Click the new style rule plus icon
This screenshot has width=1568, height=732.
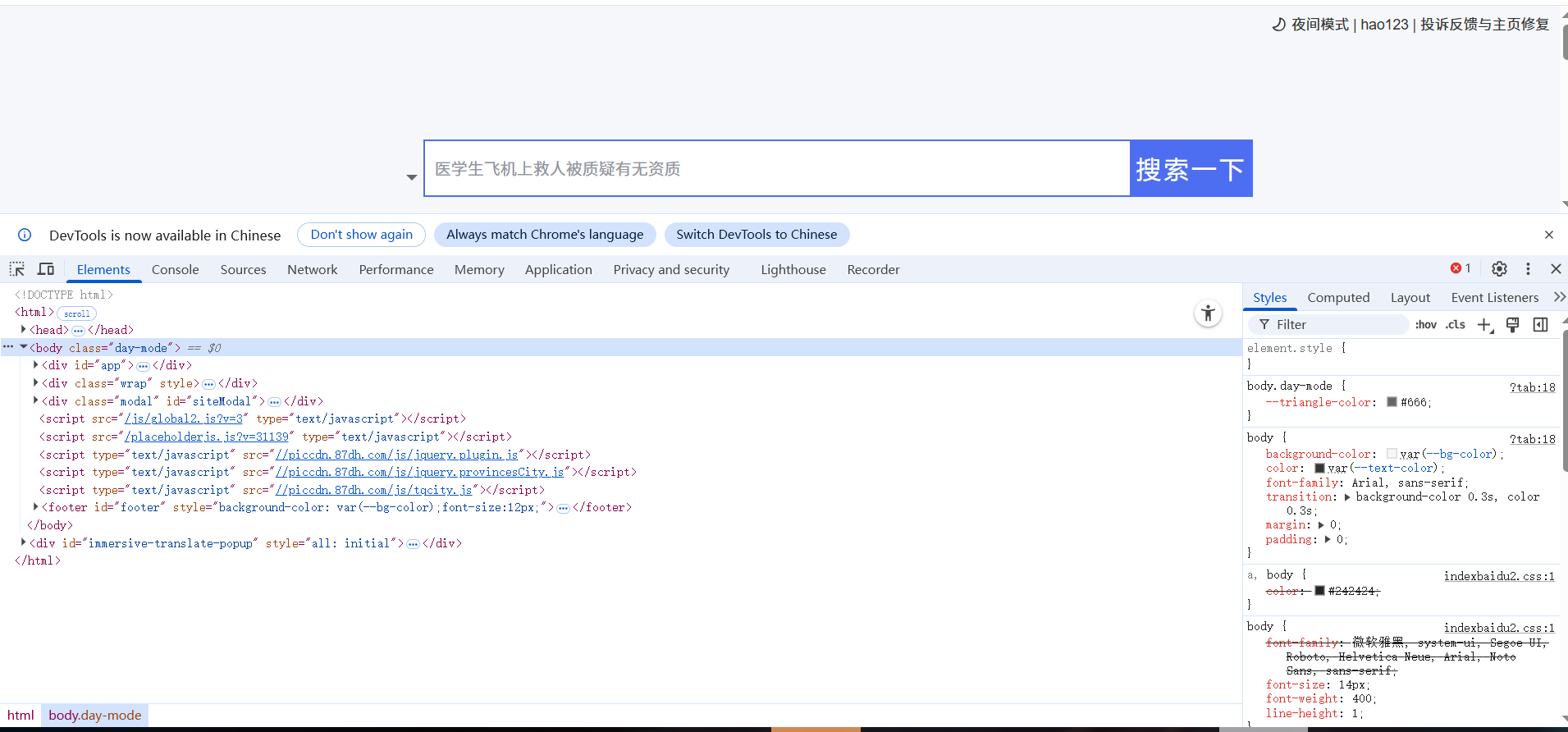(x=1485, y=325)
